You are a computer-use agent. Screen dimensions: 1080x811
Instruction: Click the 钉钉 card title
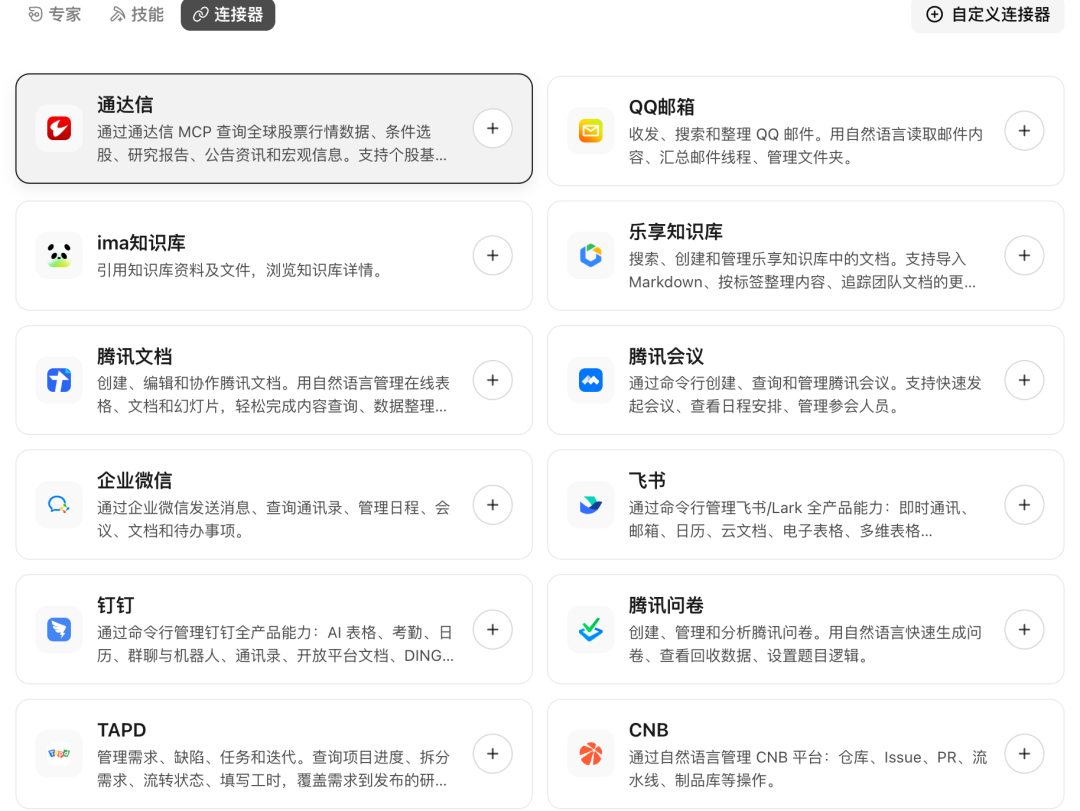coord(116,606)
